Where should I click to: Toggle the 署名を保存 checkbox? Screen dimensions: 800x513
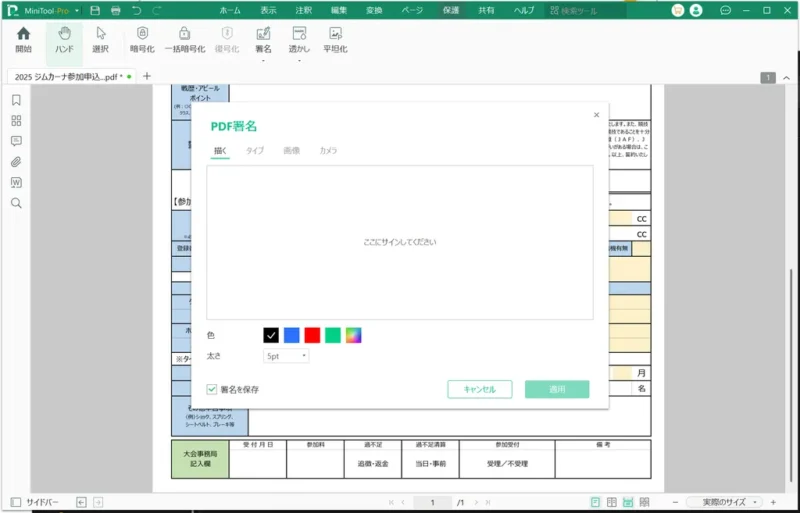click(x=212, y=389)
